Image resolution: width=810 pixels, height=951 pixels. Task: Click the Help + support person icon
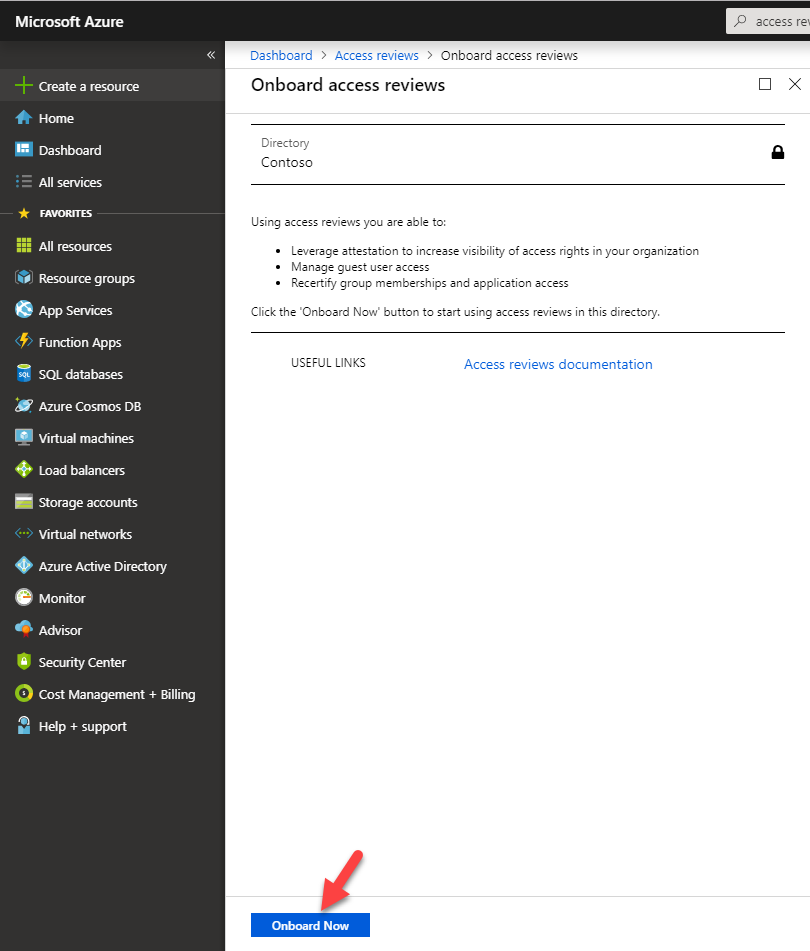pos(24,725)
